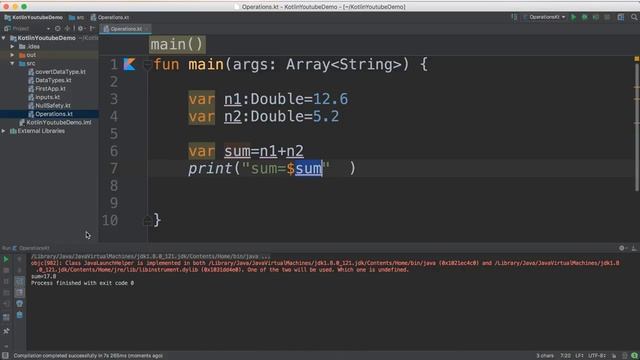Collapse the main function fold marker on line 1
Viewport: 640px width, 360px height.
(x=147, y=64)
